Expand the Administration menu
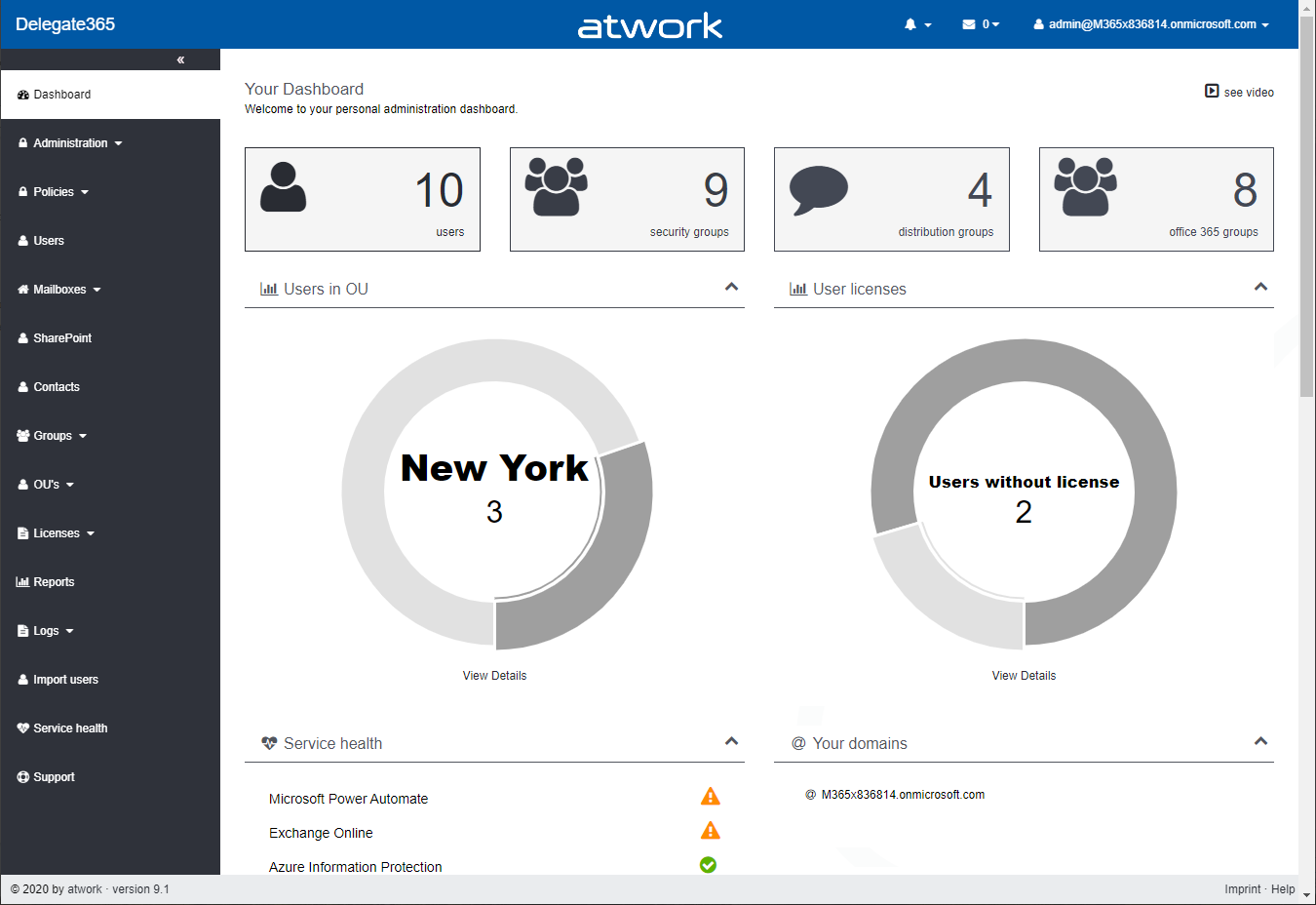 [x=71, y=143]
